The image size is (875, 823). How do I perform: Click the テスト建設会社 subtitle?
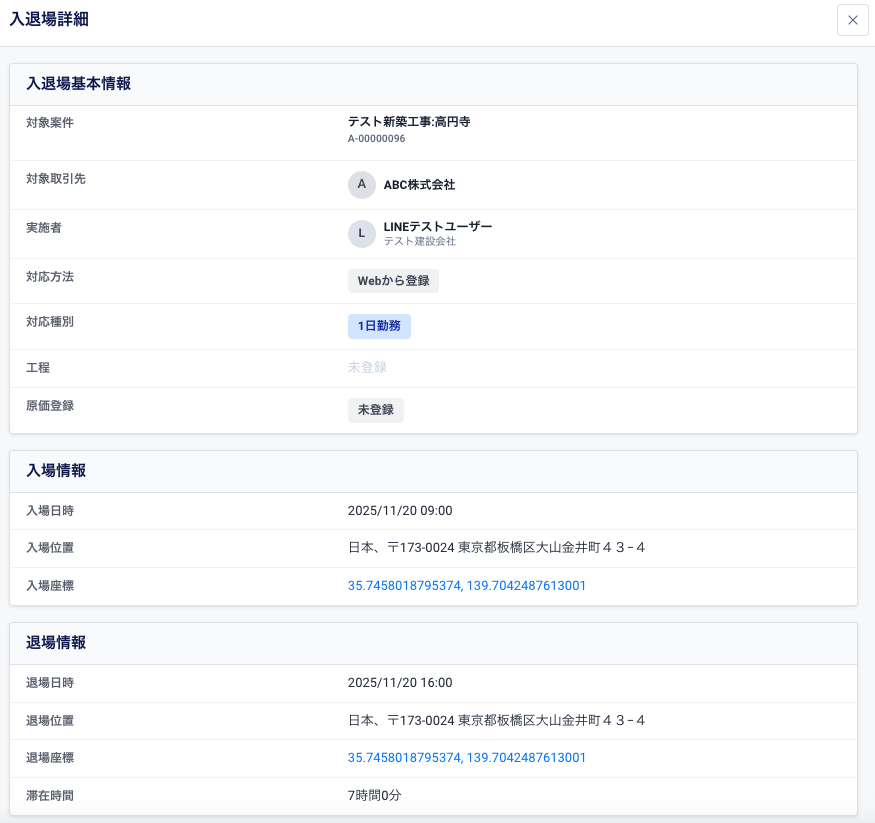tap(420, 242)
